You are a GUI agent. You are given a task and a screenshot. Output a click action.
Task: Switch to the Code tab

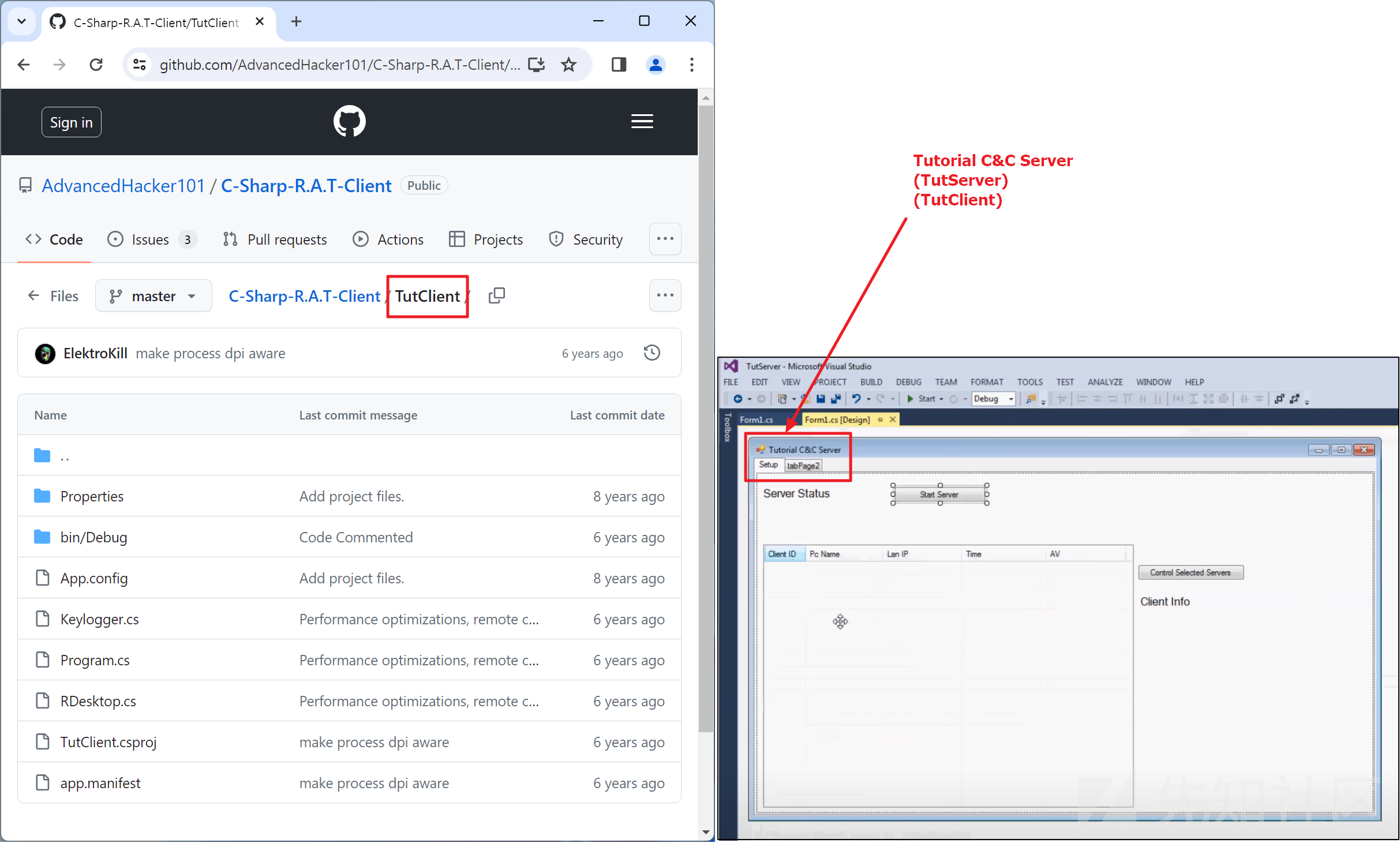pyautogui.click(x=54, y=239)
